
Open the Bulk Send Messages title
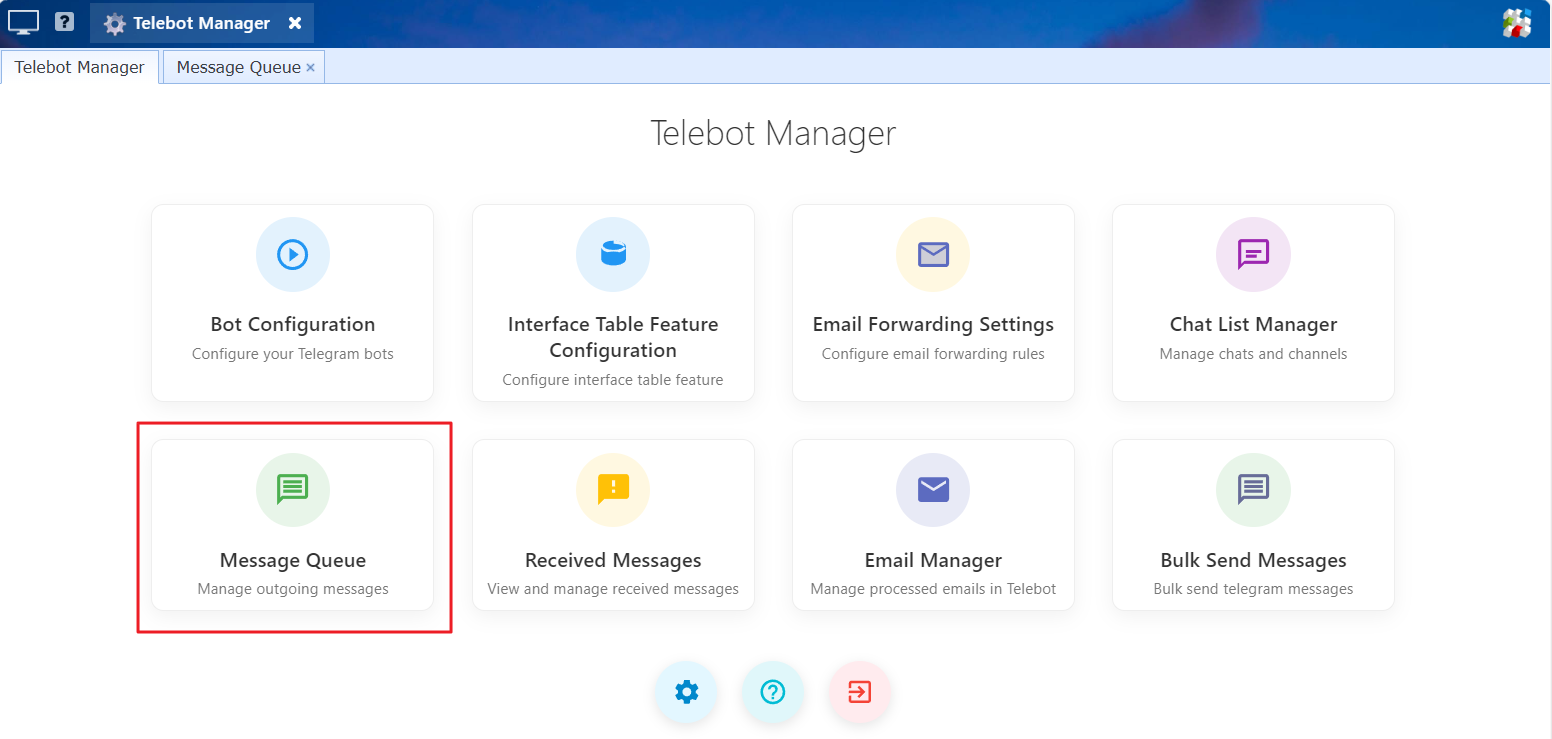coord(1253,560)
